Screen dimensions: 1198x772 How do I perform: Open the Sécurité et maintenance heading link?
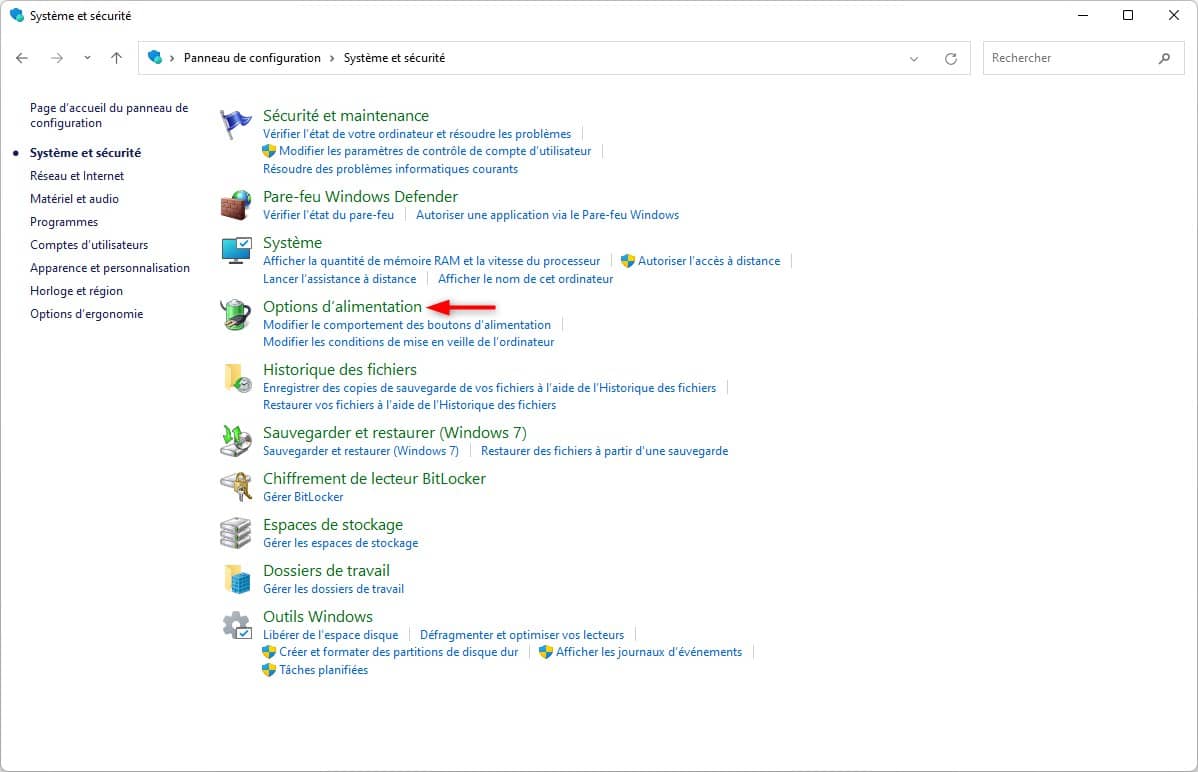pos(346,115)
